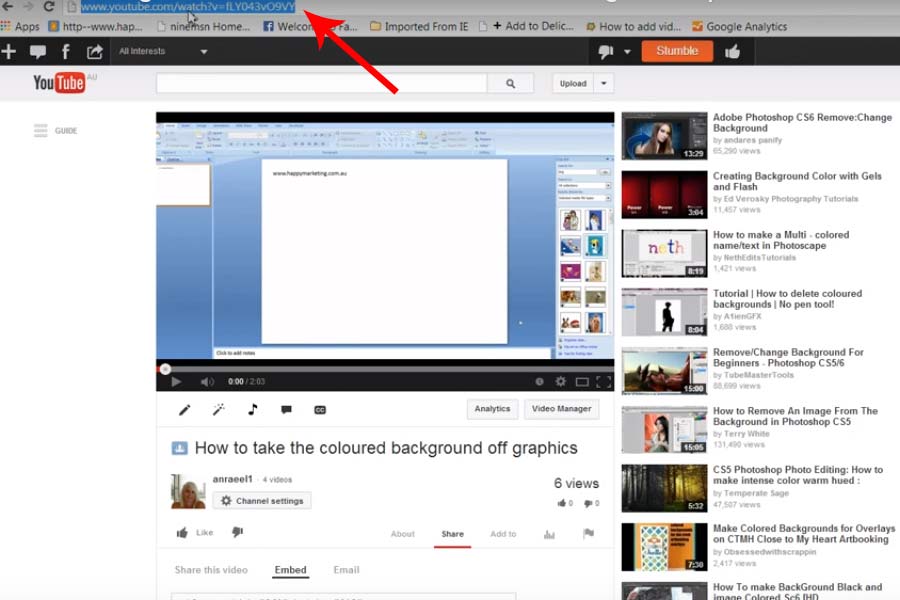Go back with the browser back arrow
Viewport: 900px width, 600px height.
(x=7, y=6)
